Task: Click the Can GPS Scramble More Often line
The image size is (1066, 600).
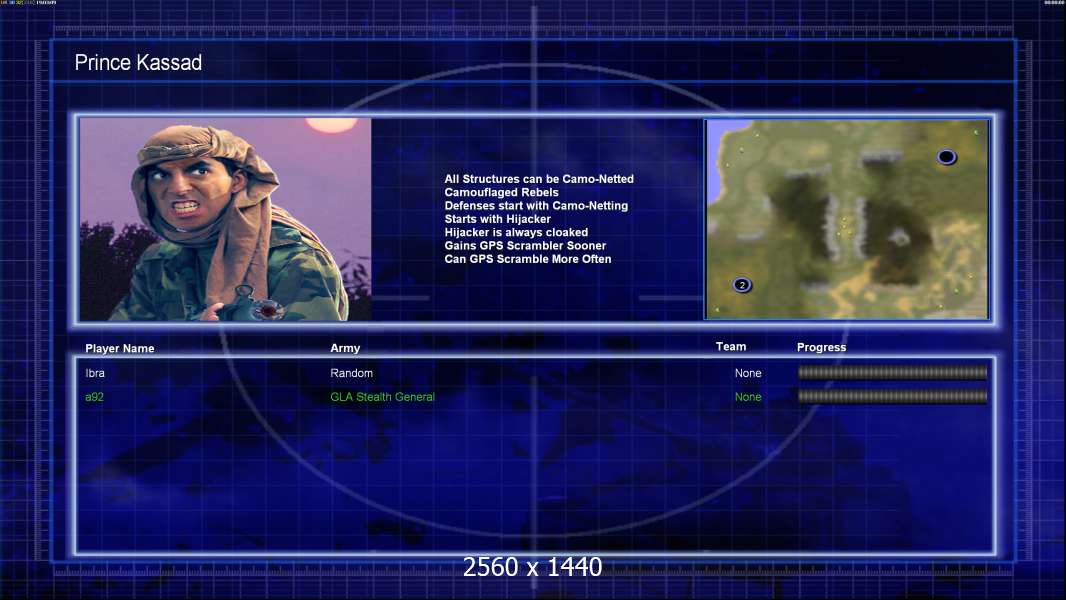Action: click(x=528, y=259)
